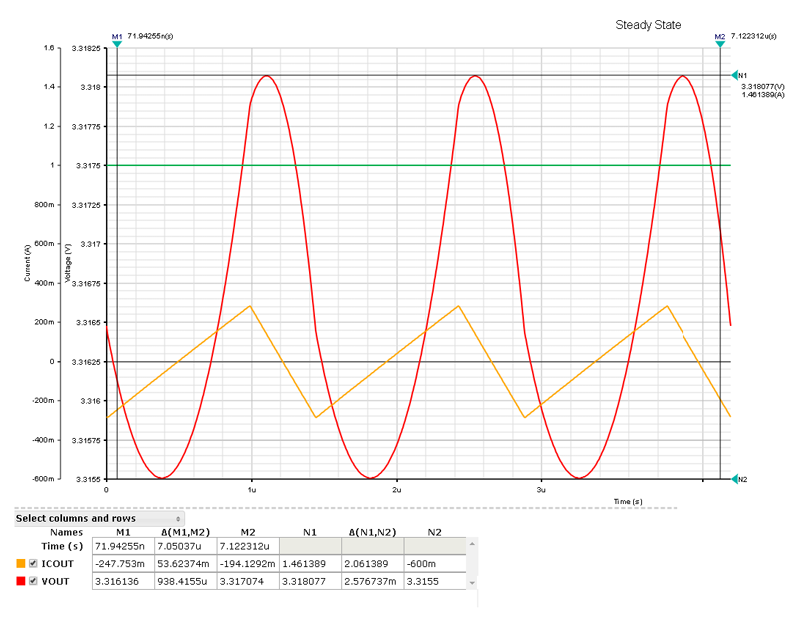This screenshot has width=800, height=629.
Task: Select the M2 time value cell
Action: point(248,546)
